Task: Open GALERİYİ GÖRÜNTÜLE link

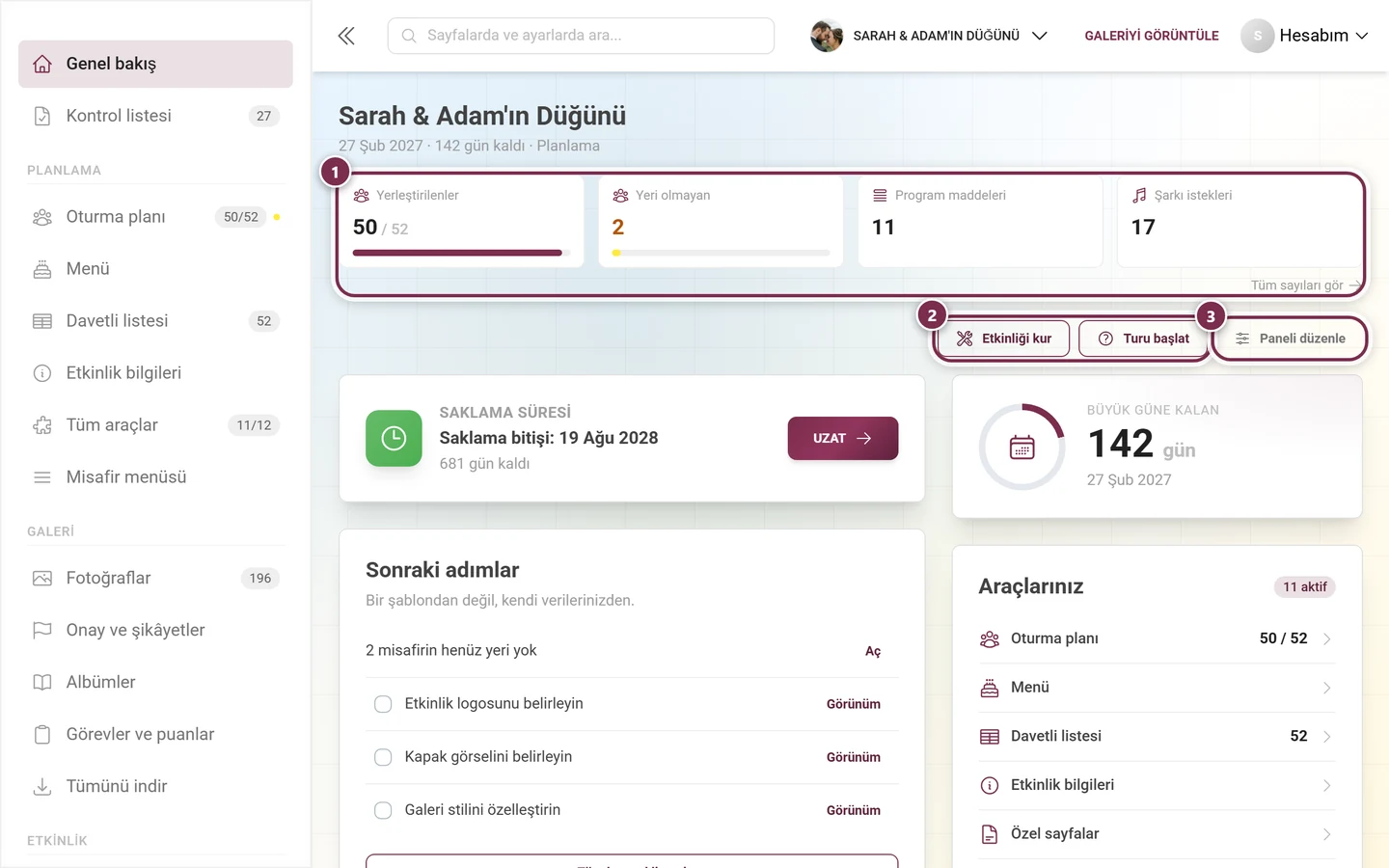Action: [1152, 36]
